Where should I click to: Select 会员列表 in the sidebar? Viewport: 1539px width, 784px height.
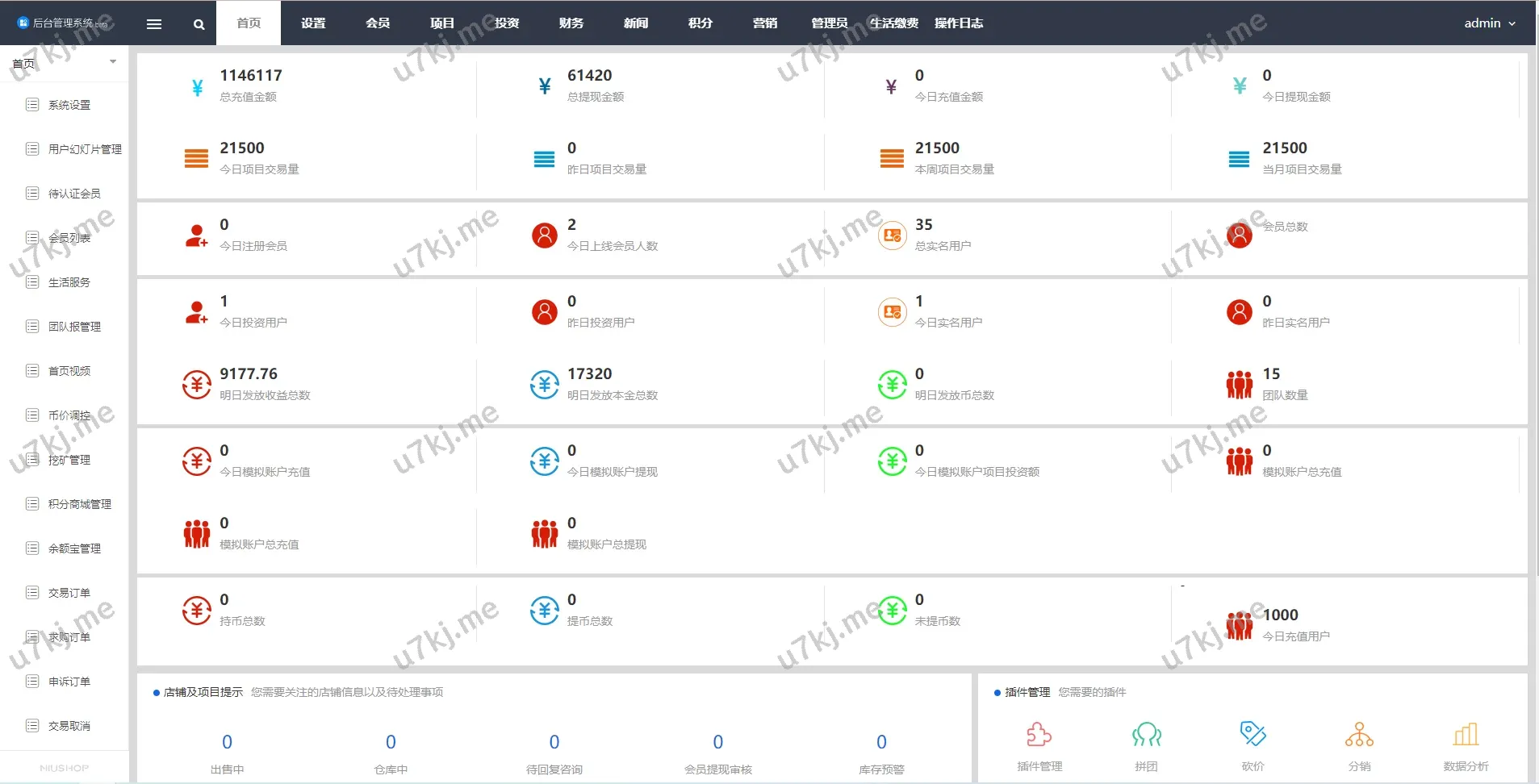[69, 238]
